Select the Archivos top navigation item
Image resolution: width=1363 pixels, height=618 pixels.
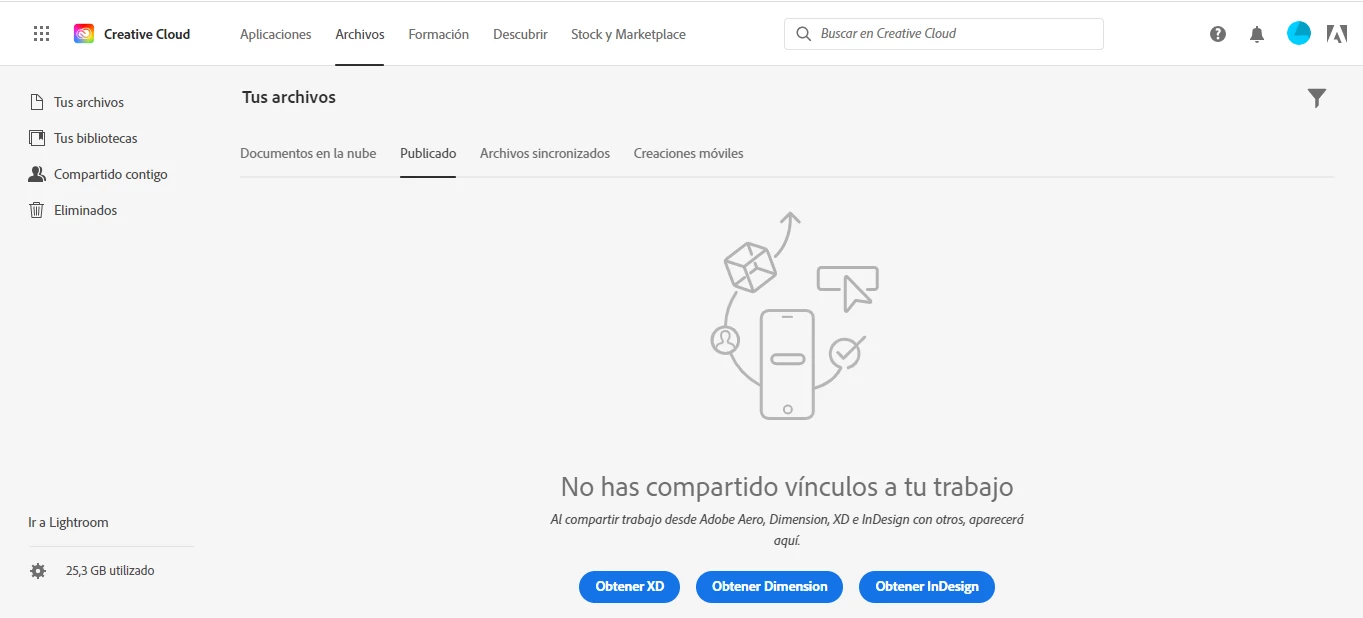point(360,34)
